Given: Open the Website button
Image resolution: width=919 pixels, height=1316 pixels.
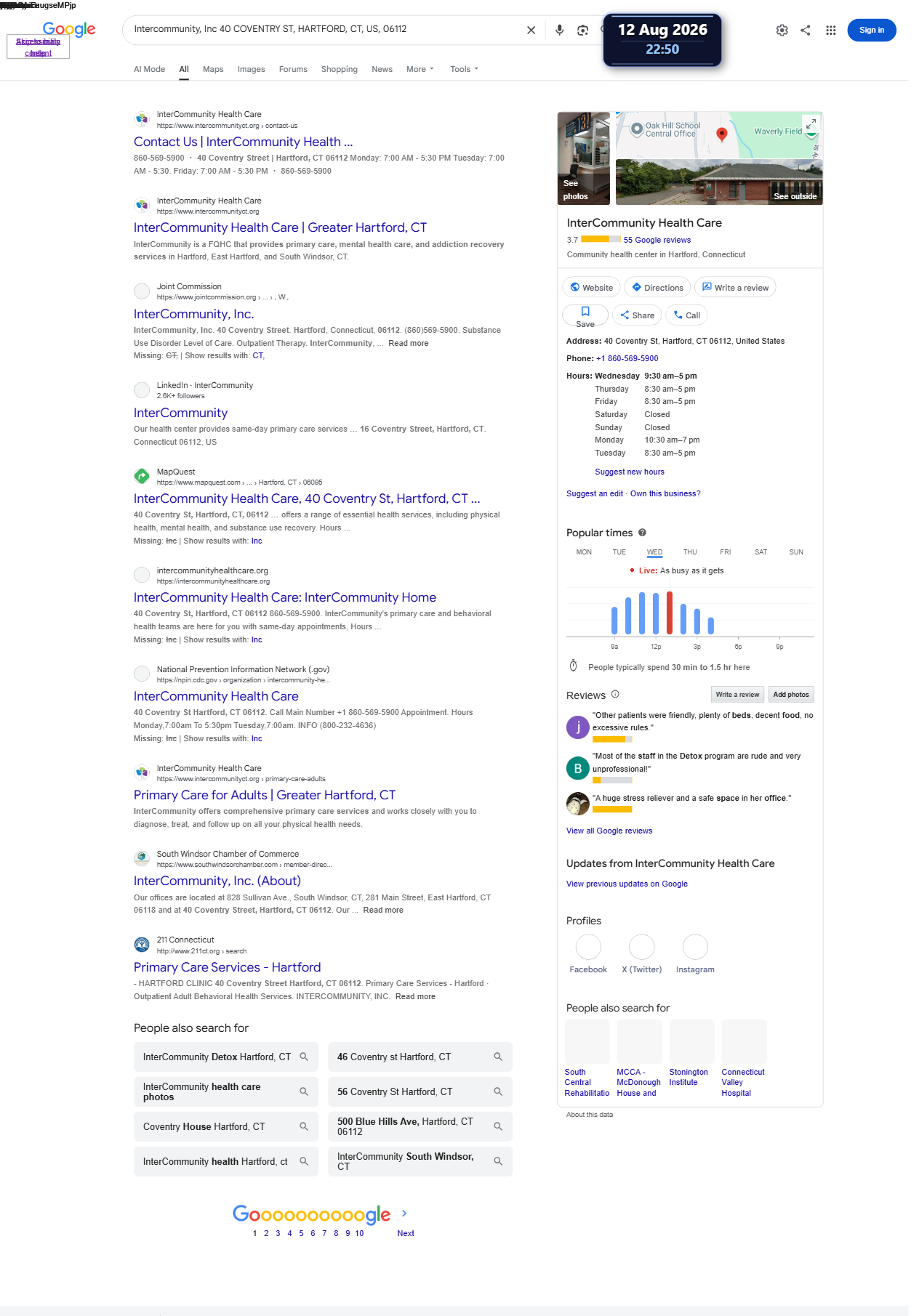Looking at the screenshot, I should 591,288.
